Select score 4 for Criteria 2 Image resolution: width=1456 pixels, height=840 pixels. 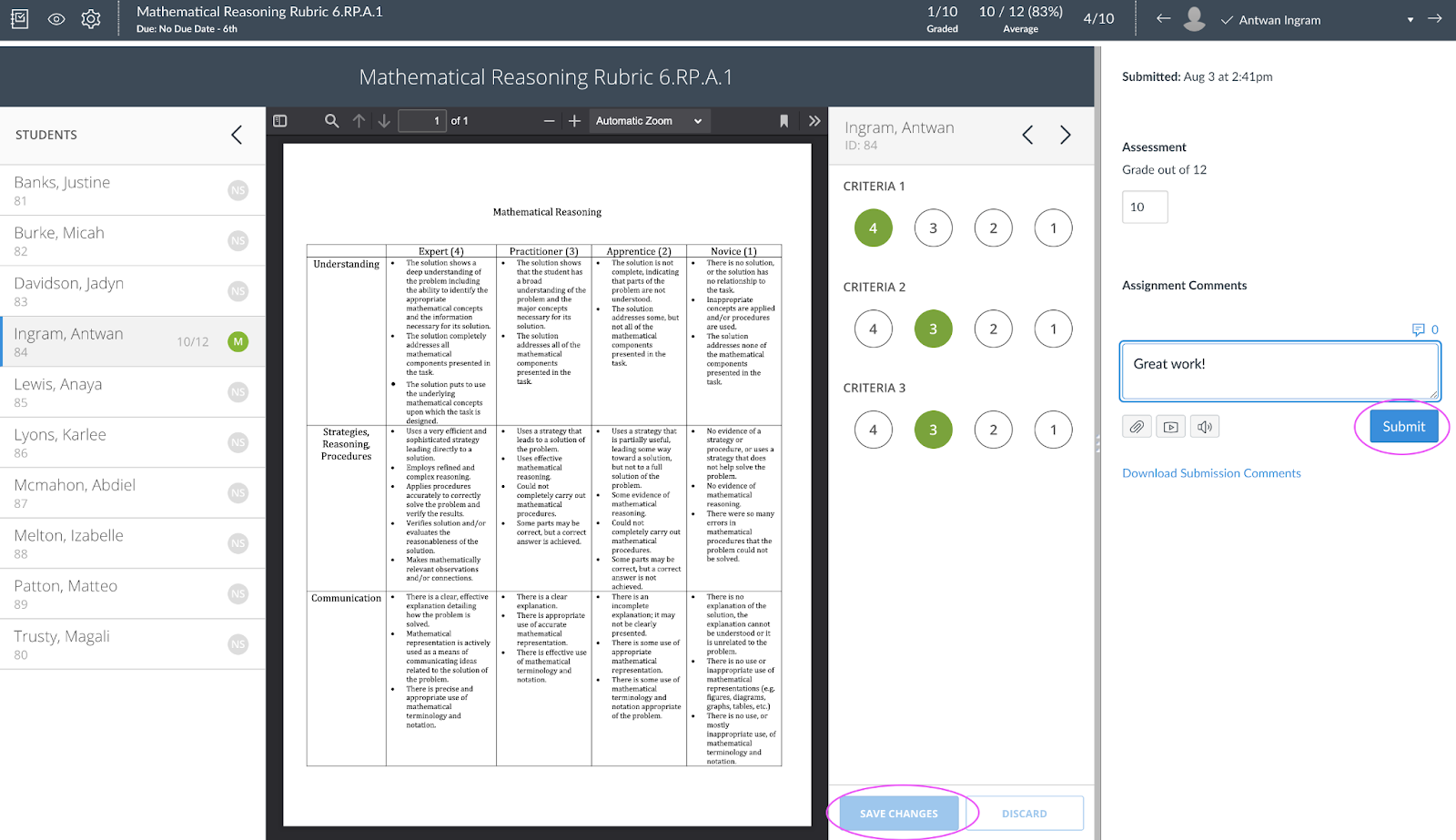click(873, 329)
